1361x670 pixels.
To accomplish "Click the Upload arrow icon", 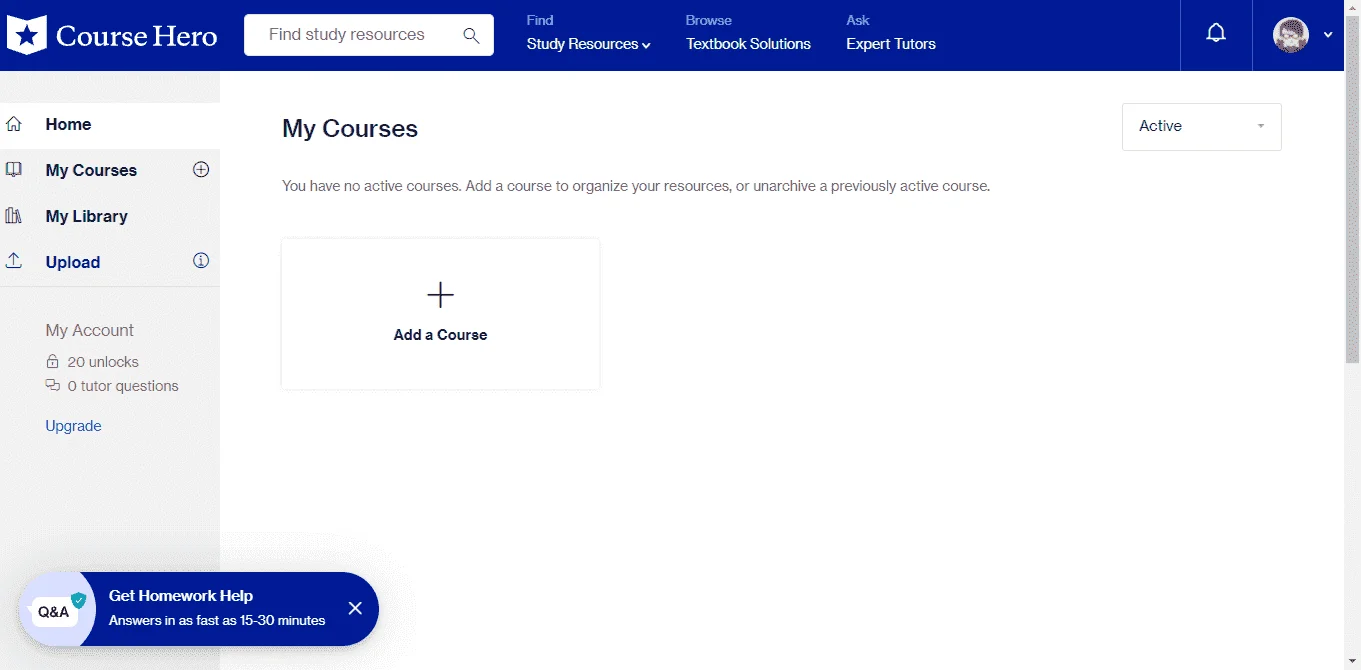I will pyautogui.click(x=14, y=261).
